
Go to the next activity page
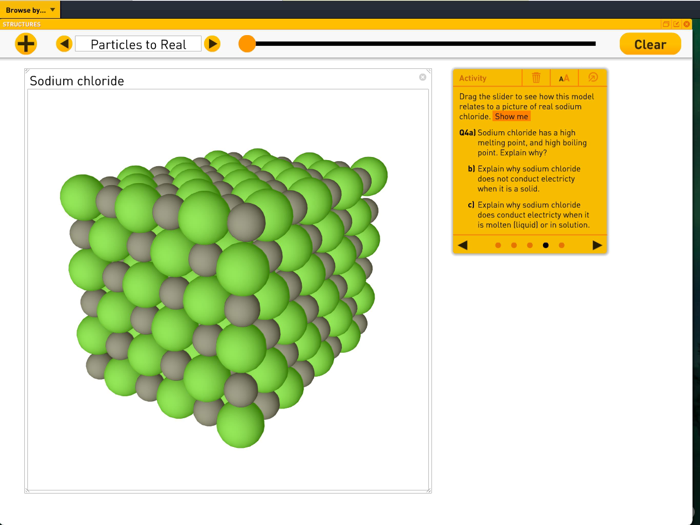coord(597,245)
